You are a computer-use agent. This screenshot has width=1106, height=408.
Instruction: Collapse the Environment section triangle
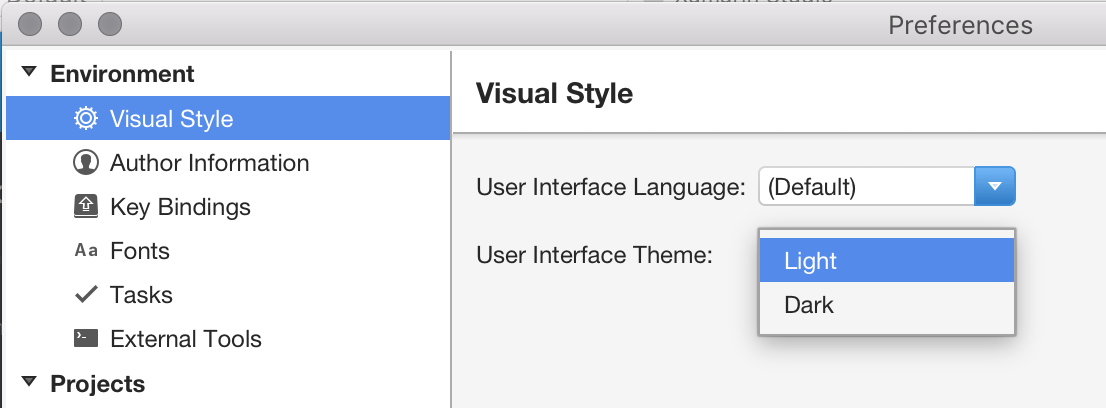pyautogui.click(x=29, y=74)
